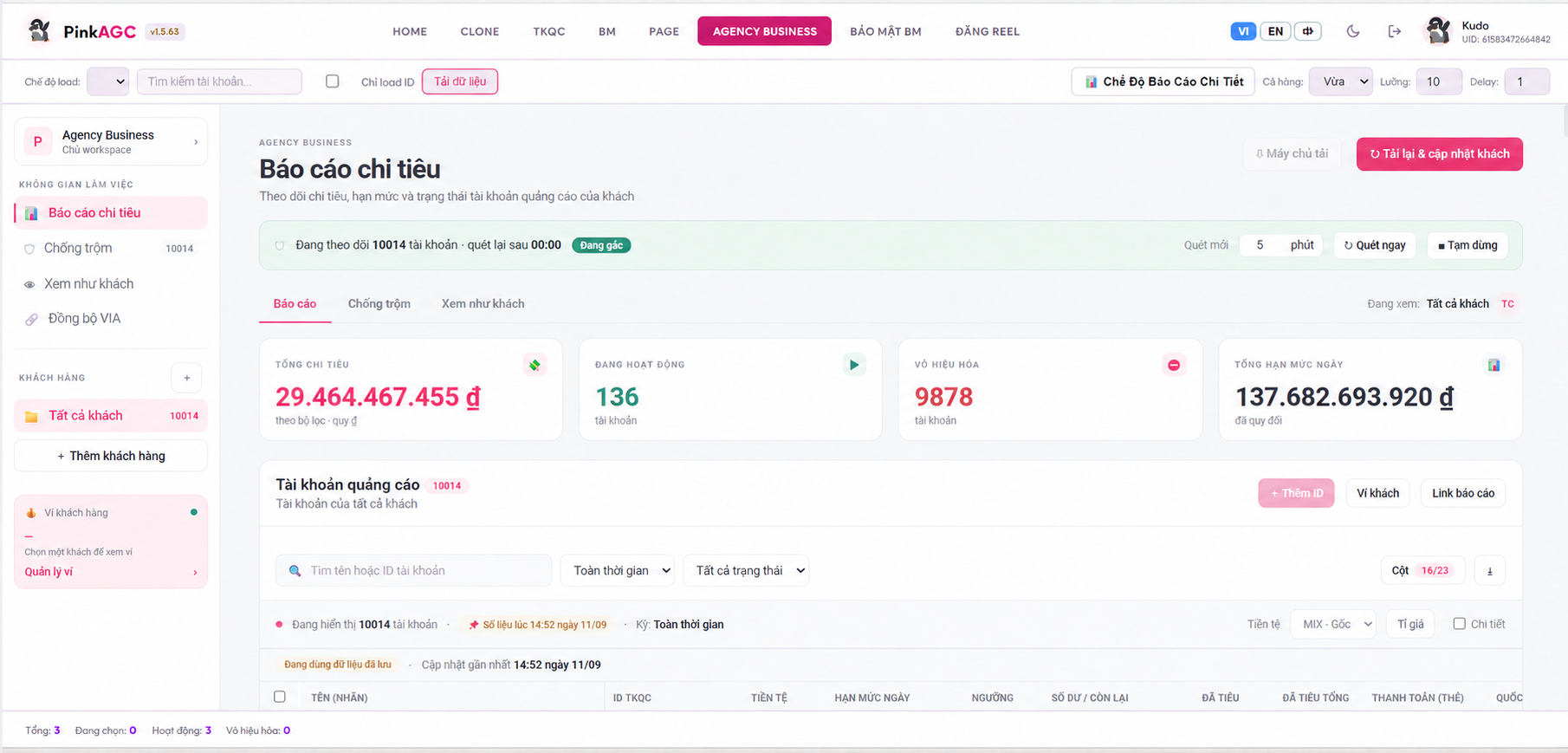Viewport: 1568px width, 753px height.
Task: Focus the Quét mới minutes field
Action: click(1260, 245)
